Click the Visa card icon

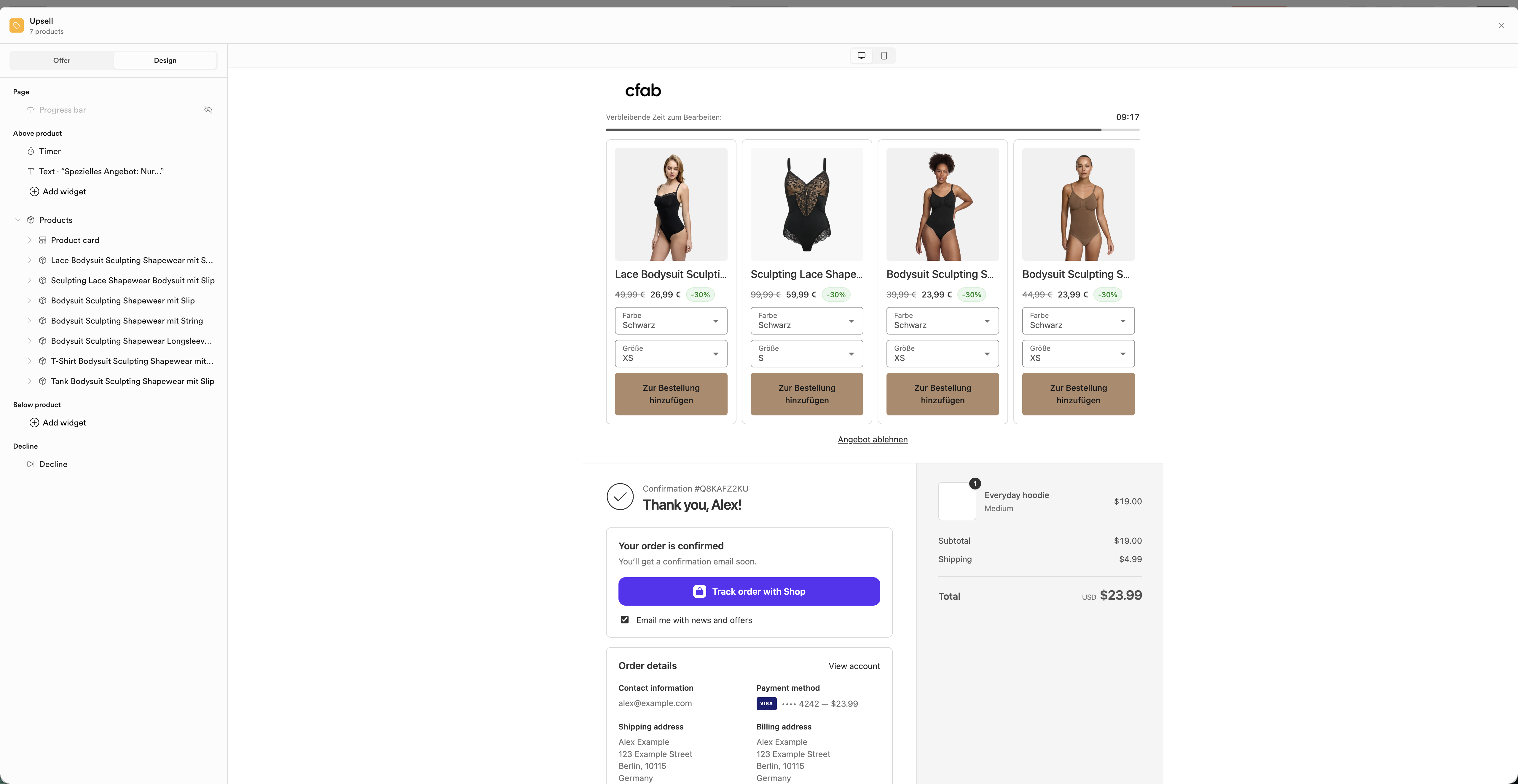(766, 703)
